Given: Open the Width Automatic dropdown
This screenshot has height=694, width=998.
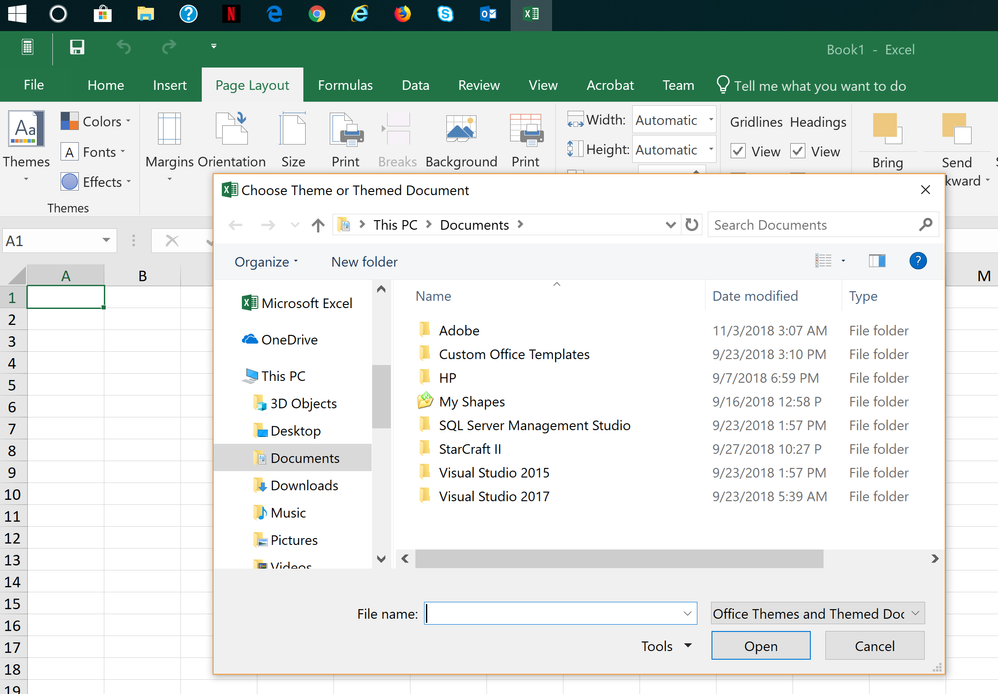Looking at the screenshot, I should 712,119.
